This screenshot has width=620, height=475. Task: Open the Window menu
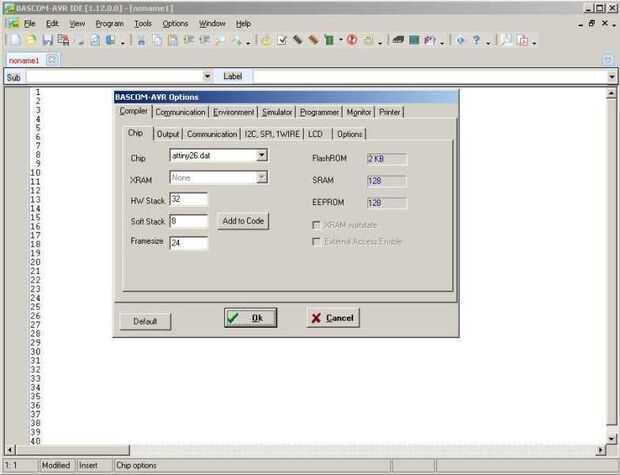click(212, 24)
